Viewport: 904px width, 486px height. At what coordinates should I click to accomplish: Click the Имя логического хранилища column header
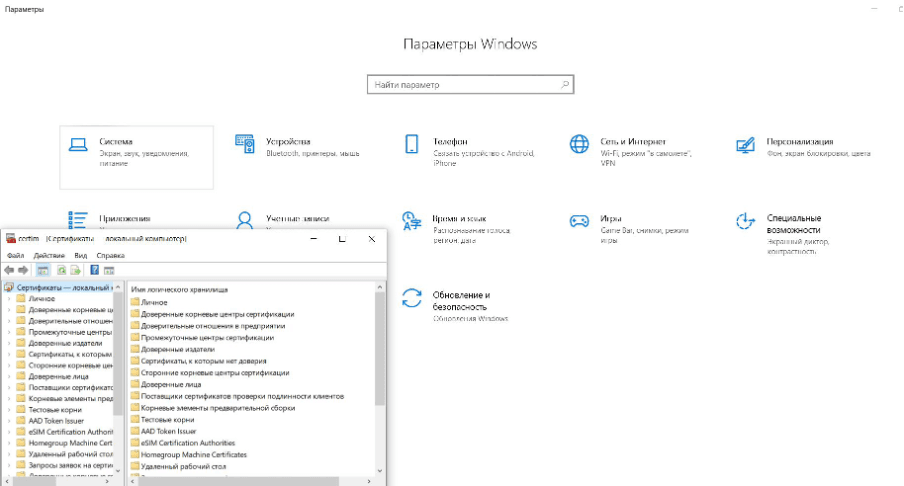[x=179, y=289]
